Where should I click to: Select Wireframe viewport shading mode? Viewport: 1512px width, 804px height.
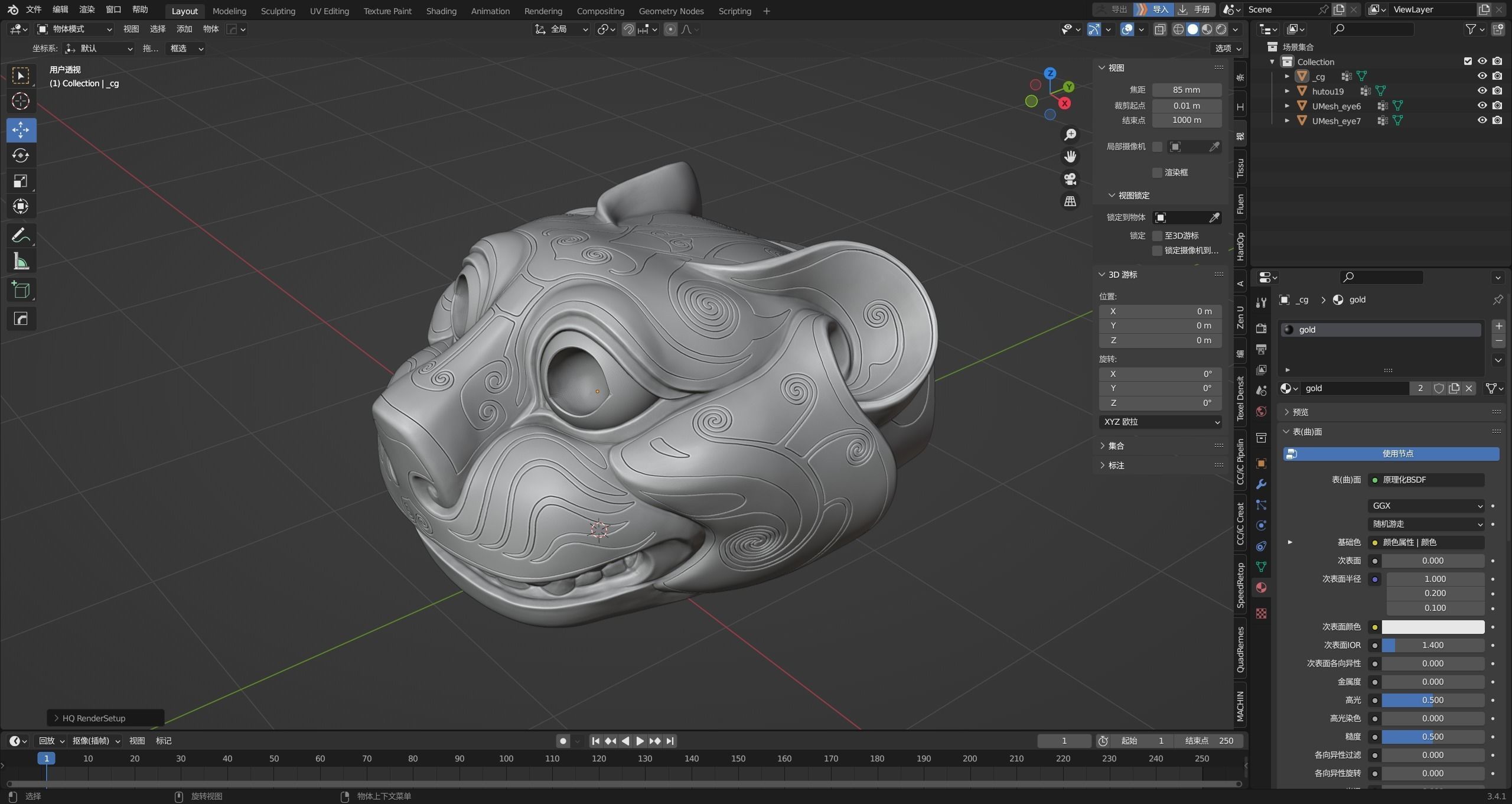click(1178, 30)
